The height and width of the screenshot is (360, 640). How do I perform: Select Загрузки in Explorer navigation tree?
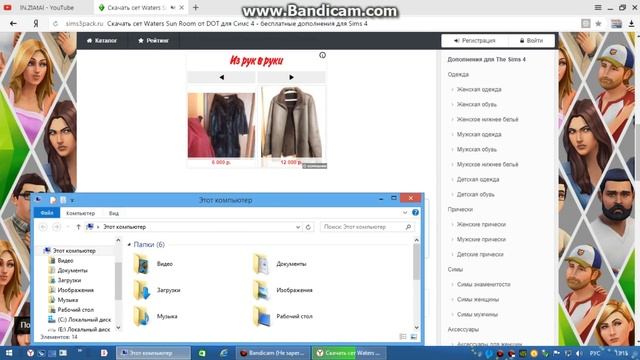pos(69,280)
